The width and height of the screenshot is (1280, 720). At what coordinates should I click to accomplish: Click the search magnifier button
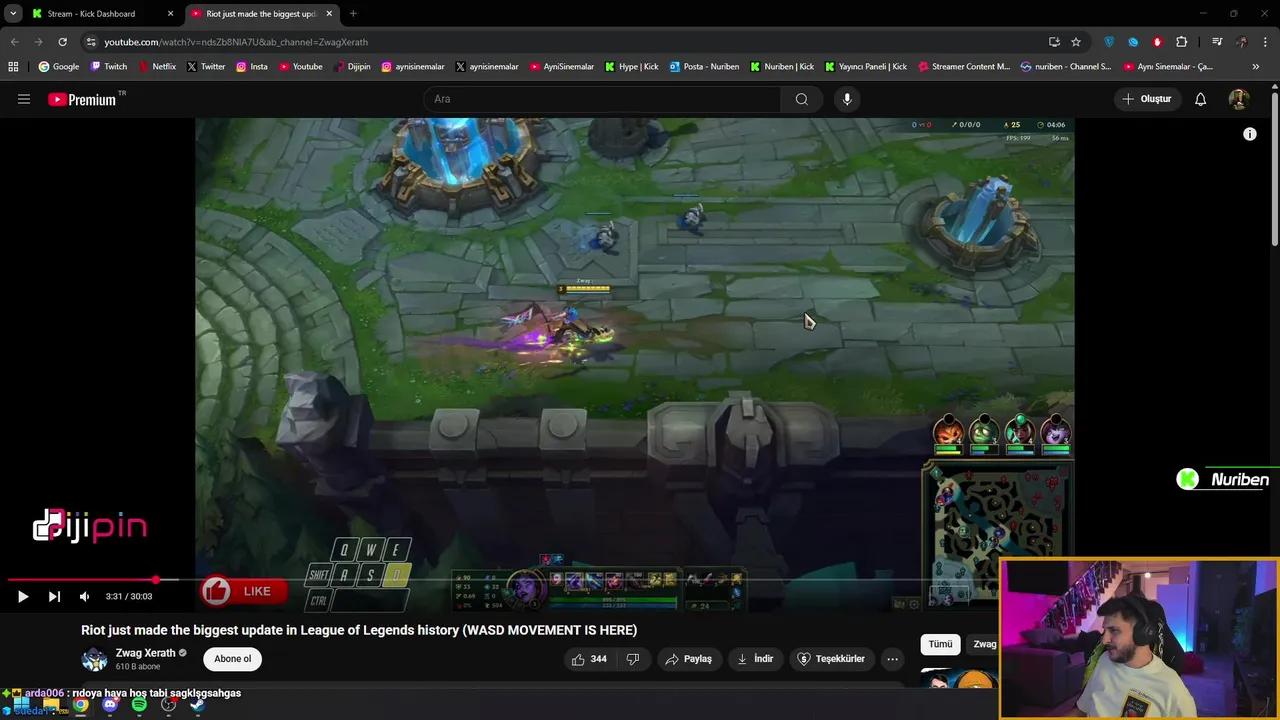[801, 99]
